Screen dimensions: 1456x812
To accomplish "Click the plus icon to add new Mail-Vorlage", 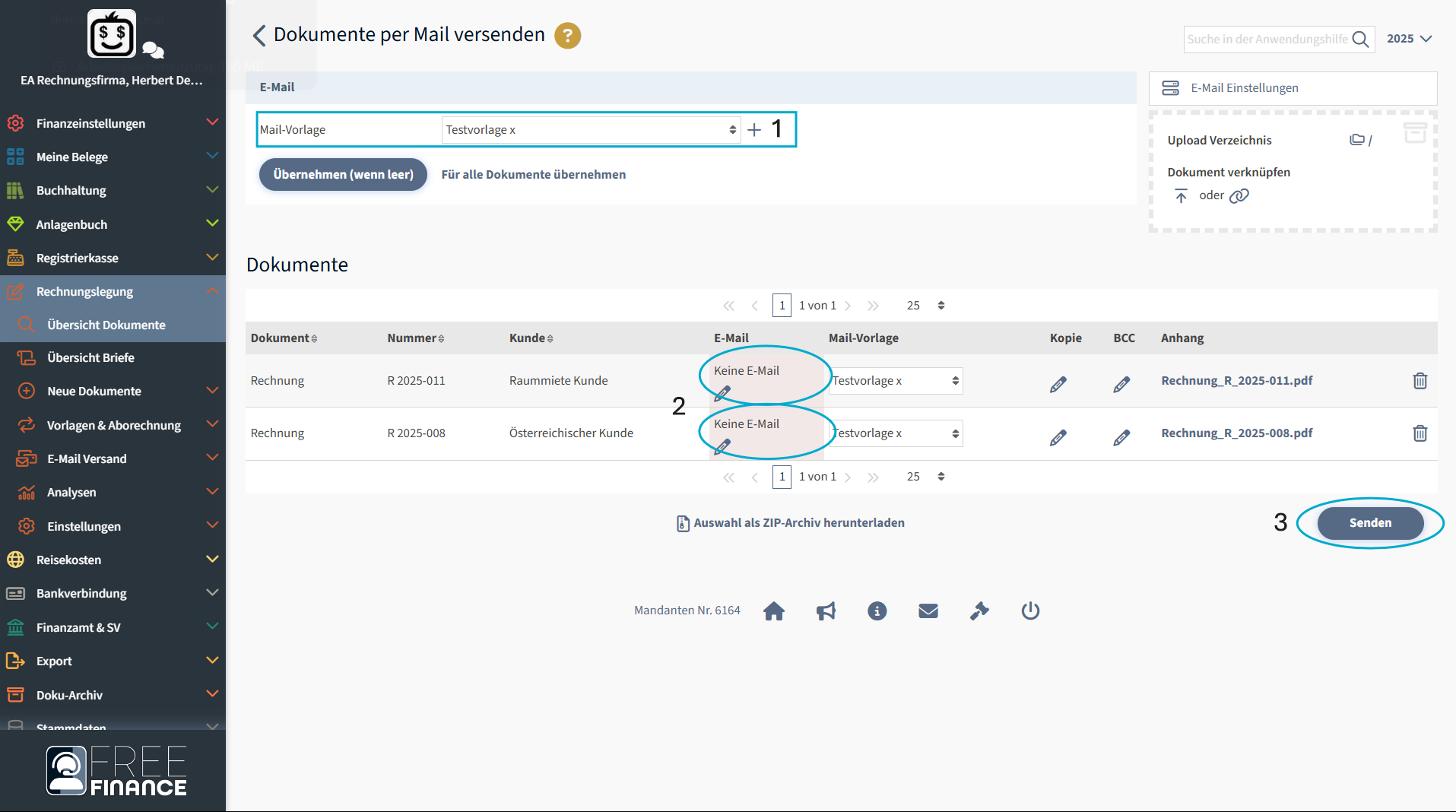I will click(x=753, y=129).
